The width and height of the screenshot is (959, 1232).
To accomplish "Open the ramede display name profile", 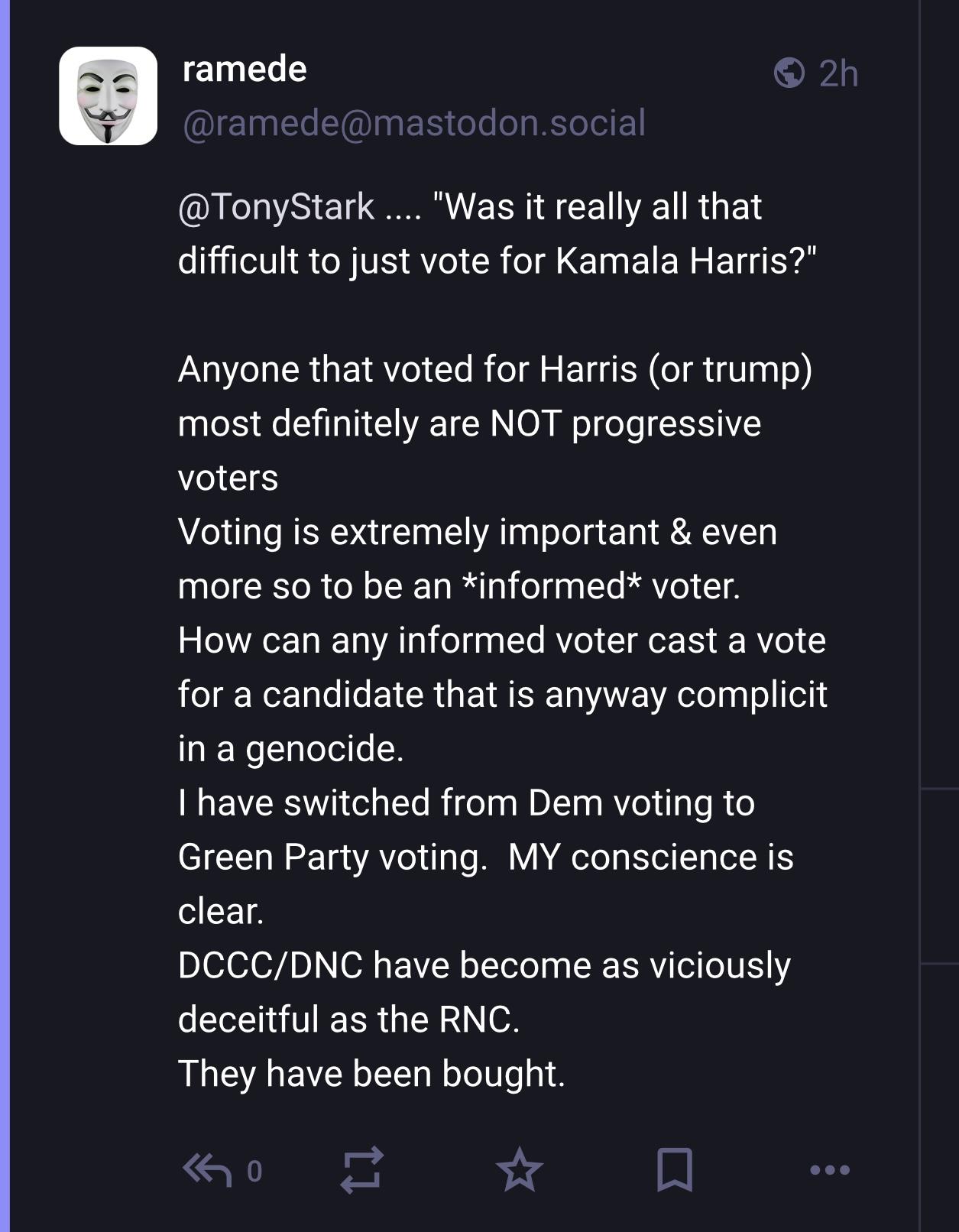I will [245, 70].
